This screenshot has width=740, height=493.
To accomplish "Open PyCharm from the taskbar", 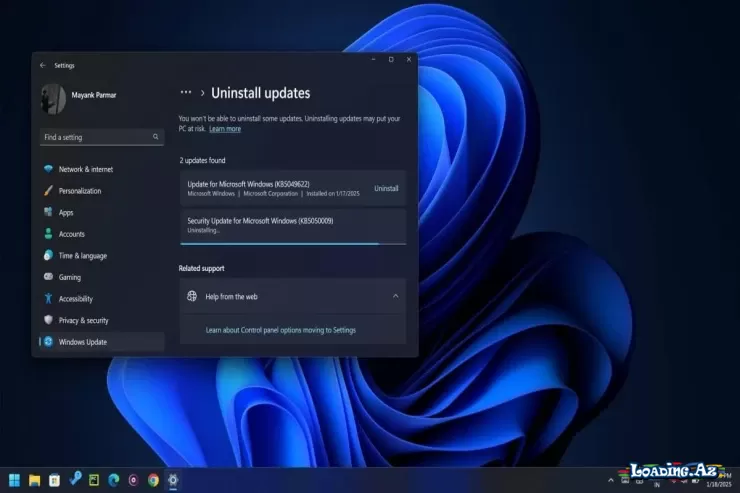I will (94, 480).
